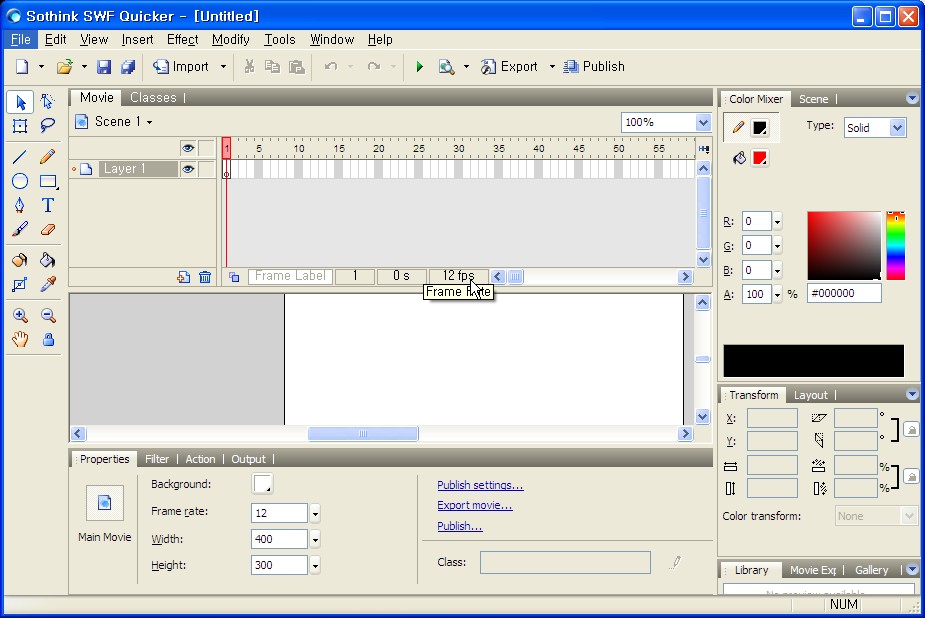
Task: Click the Export movie link
Action: 475,505
